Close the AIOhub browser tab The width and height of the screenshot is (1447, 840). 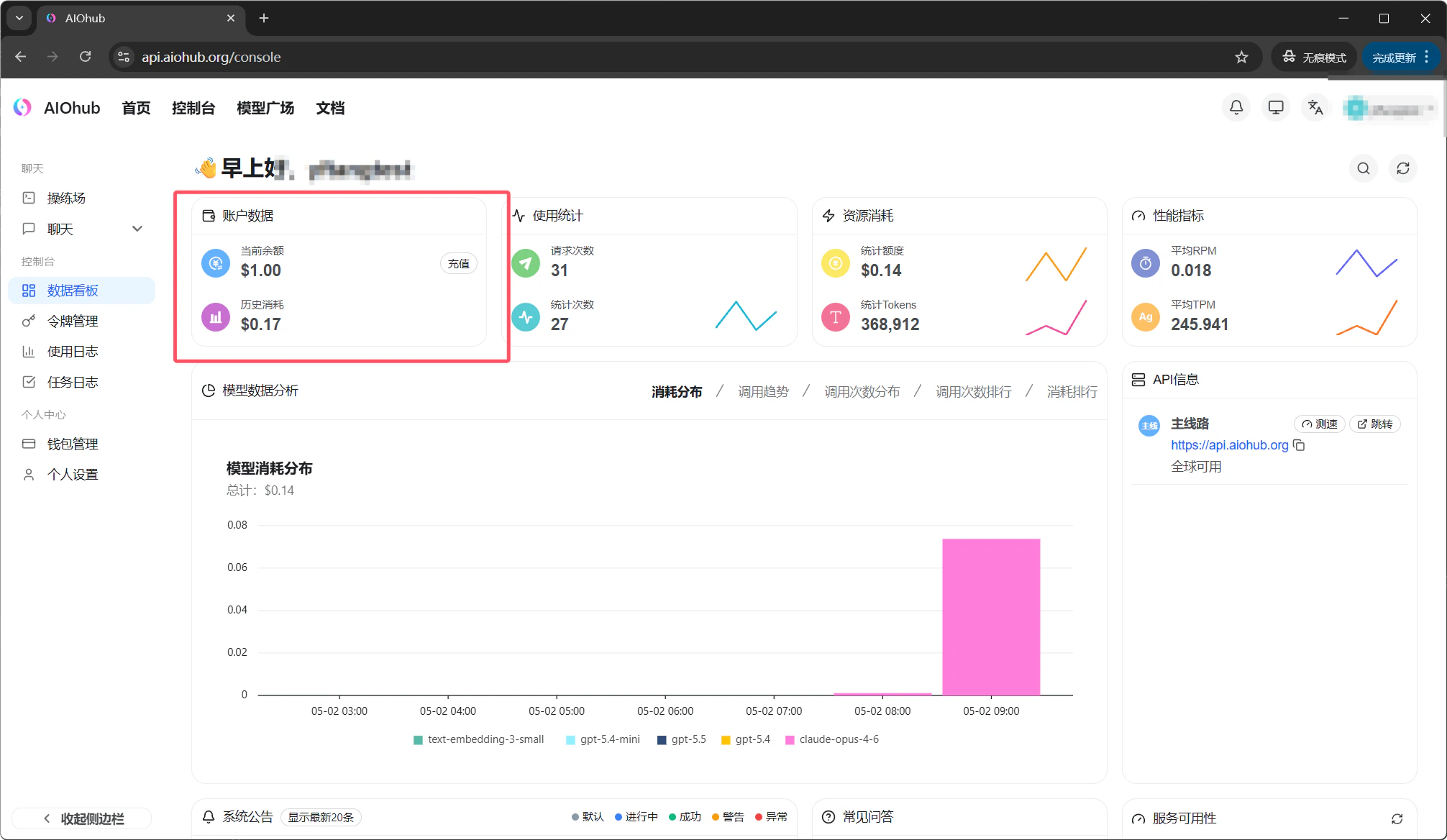point(230,18)
